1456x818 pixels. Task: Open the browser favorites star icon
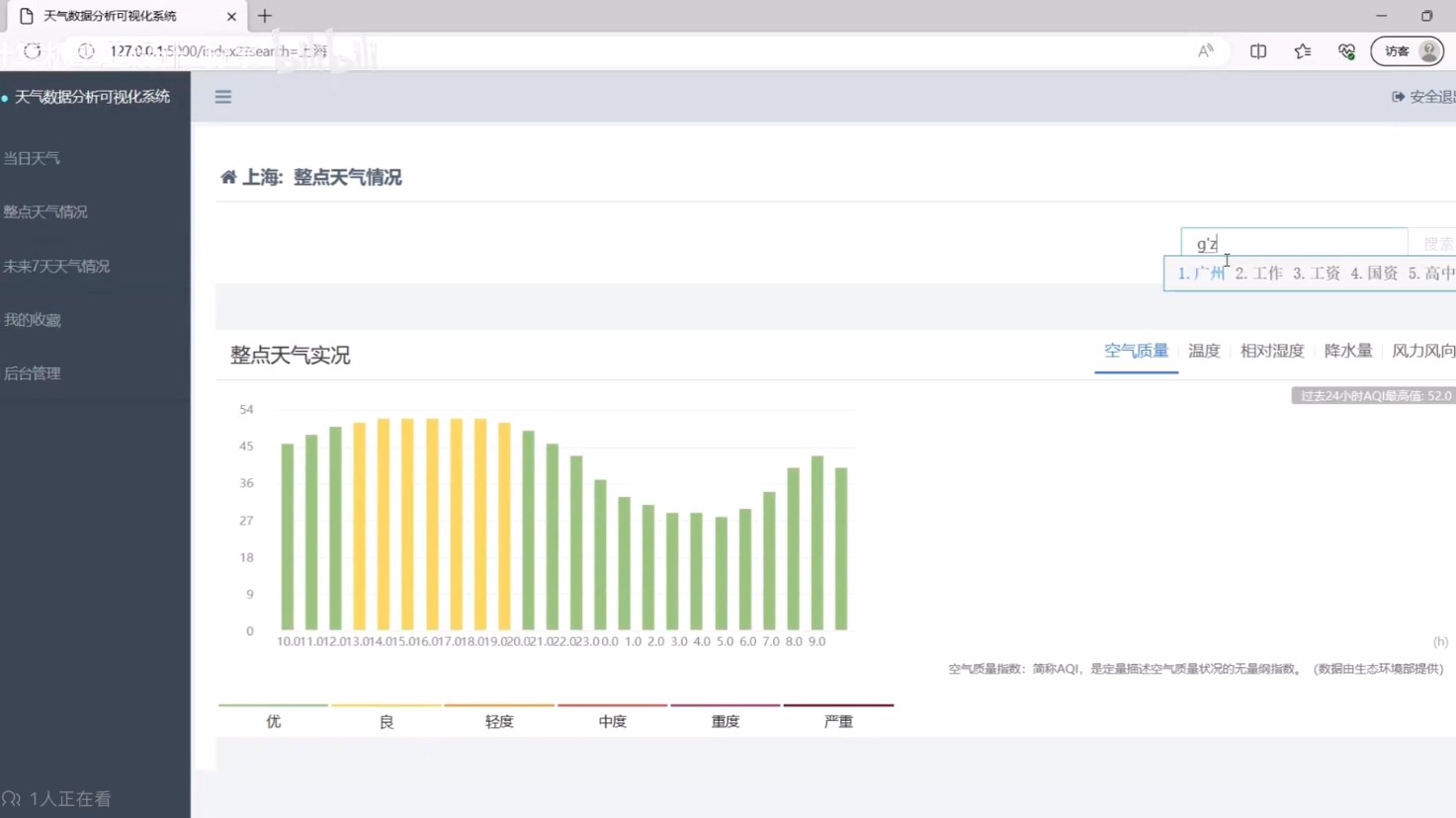pyautogui.click(x=1303, y=51)
